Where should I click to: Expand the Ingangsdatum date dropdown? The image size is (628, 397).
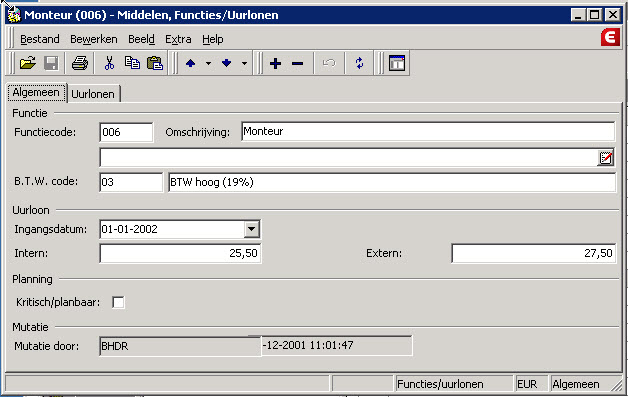[x=252, y=230]
